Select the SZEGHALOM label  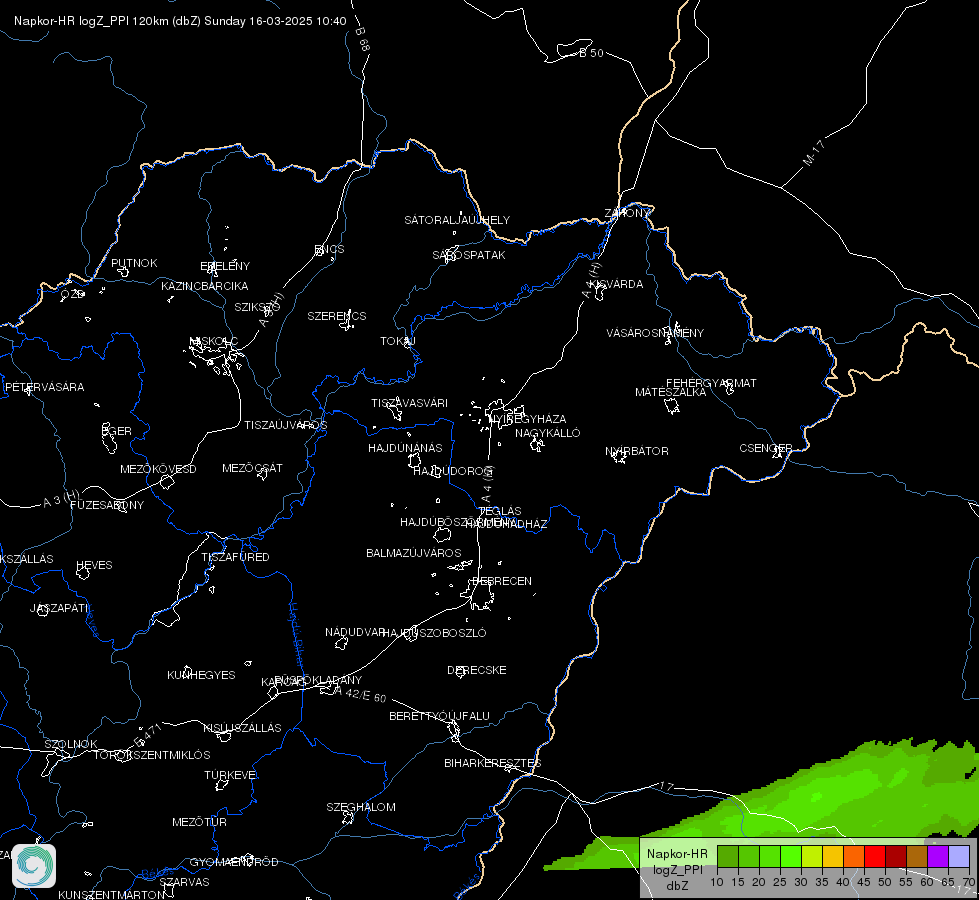click(x=361, y=807)
